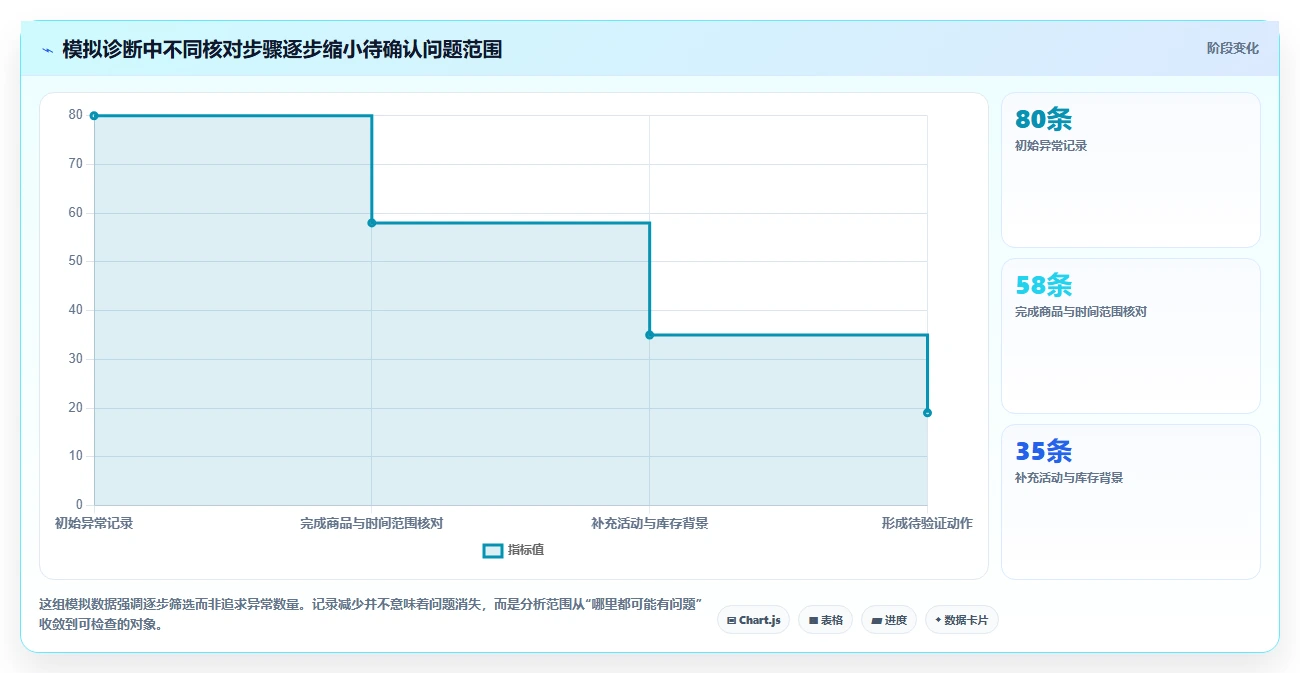Image resolution: width=1300 pixels, height=673 pixels.
Task: Open the 35条 补充活动与库存背景 card
Action: click(x=1130, y=502)
